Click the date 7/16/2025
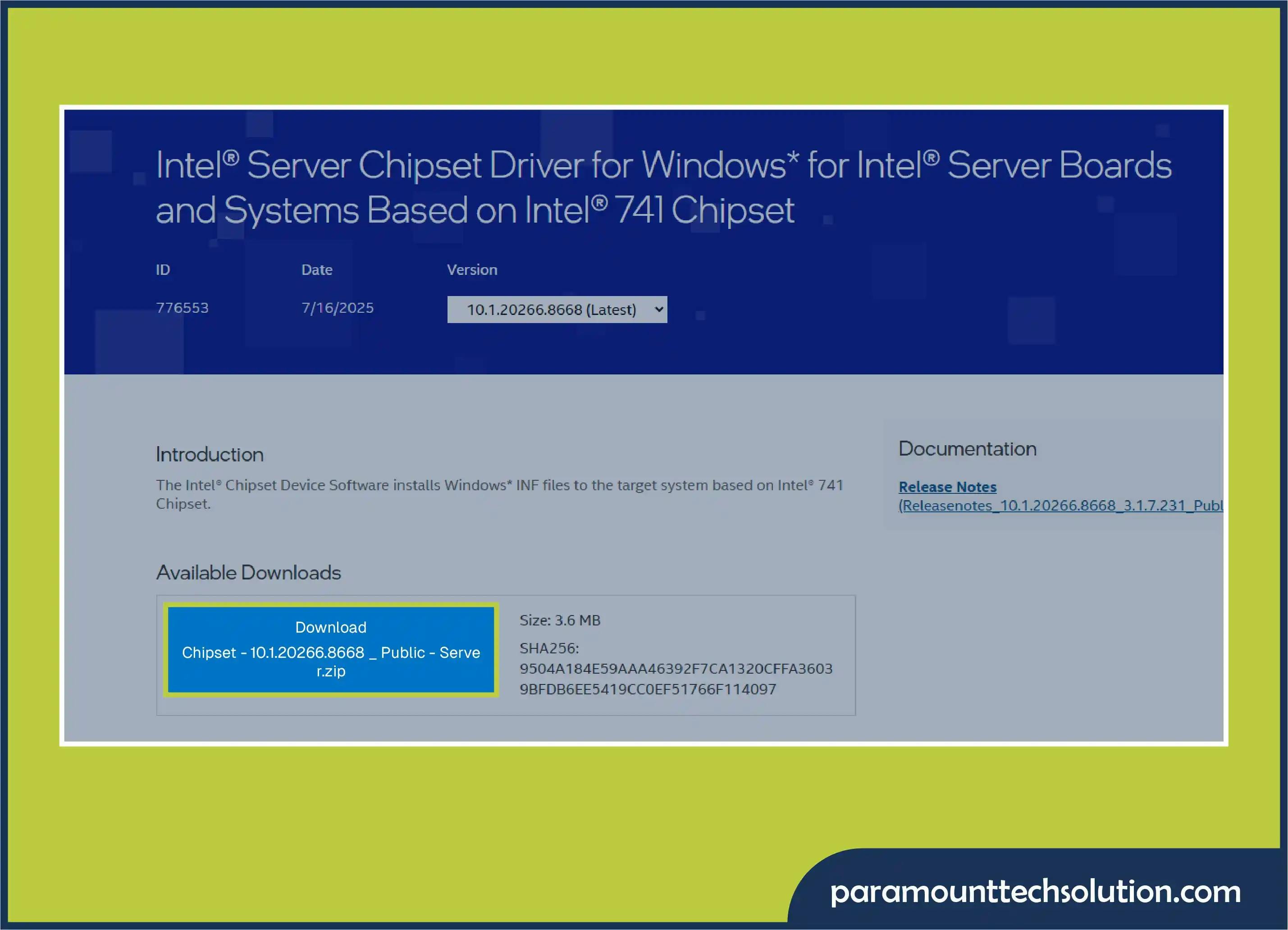The width and height of the screenshot is (1288, 930). tap(338, 308)
